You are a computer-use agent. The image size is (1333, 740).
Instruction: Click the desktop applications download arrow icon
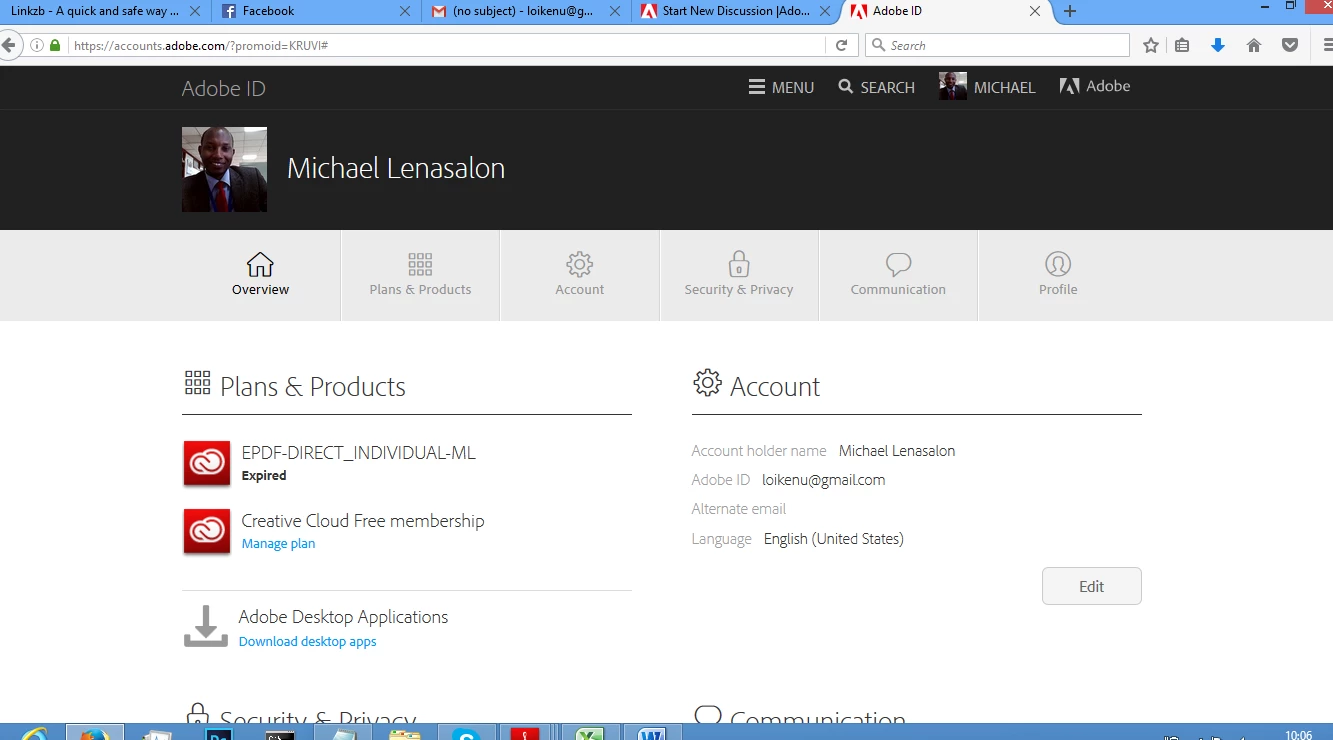pyautogui.click(x=206, y=626)
